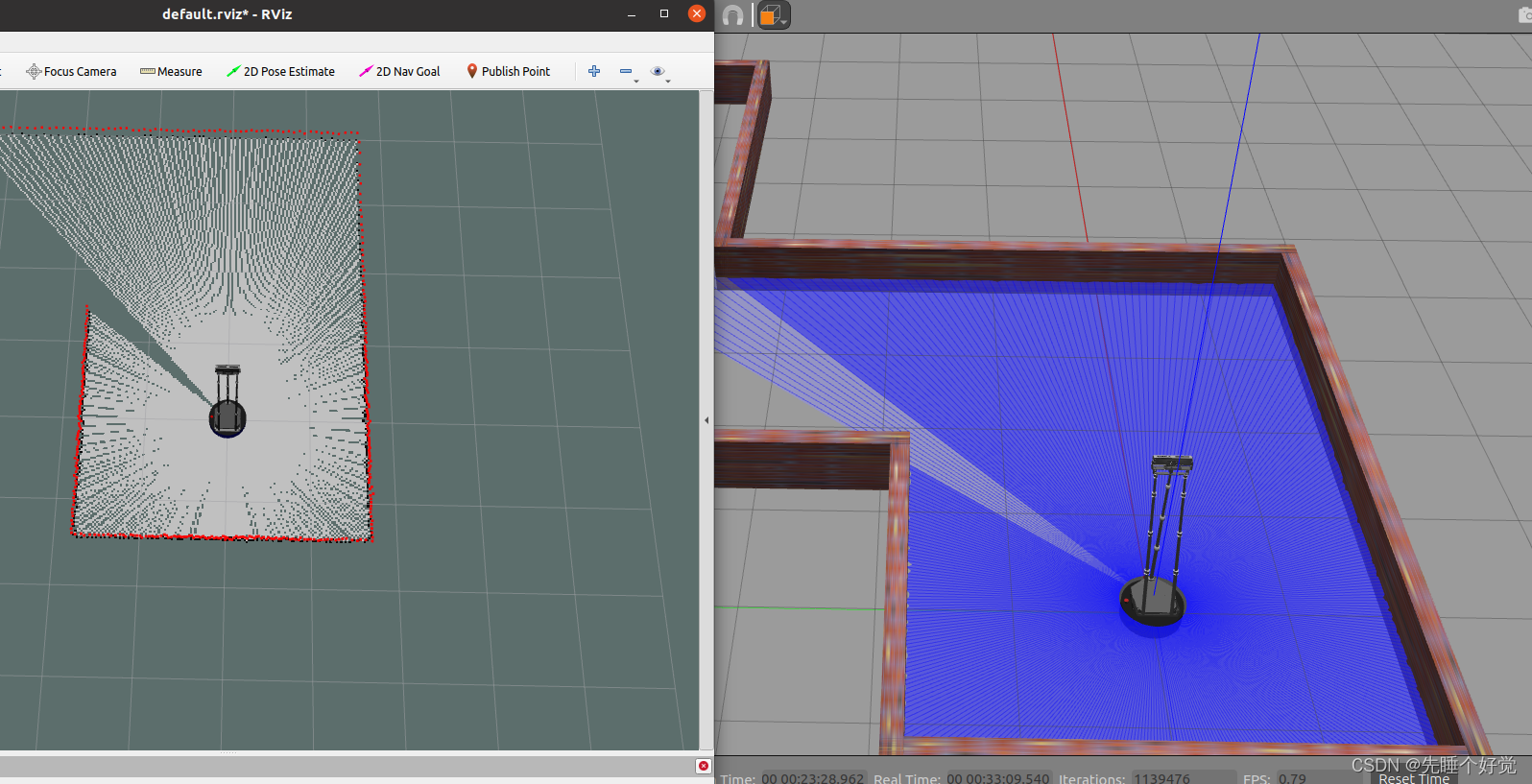Screen dimensions: 1532x784
Task: Click Gazebo's snap magnet icon
Action: (x=732, y=15)
